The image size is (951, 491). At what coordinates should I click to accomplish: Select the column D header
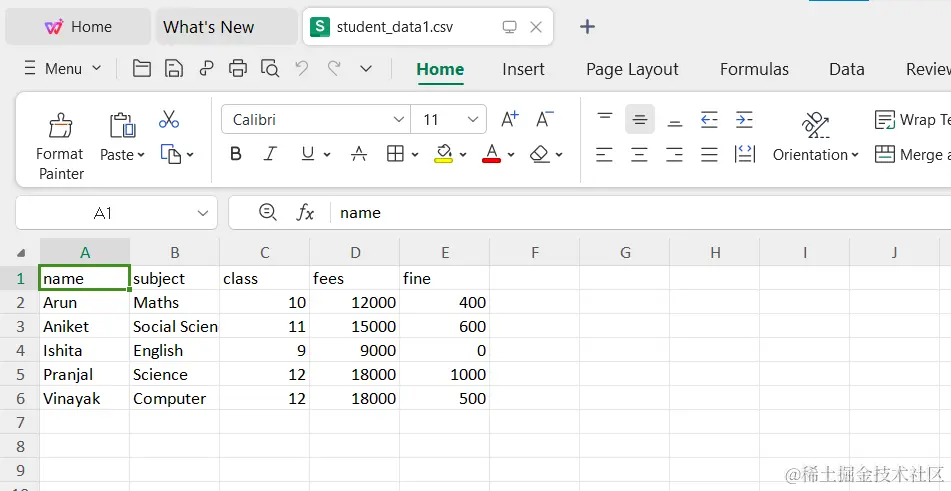coord(355,252)
